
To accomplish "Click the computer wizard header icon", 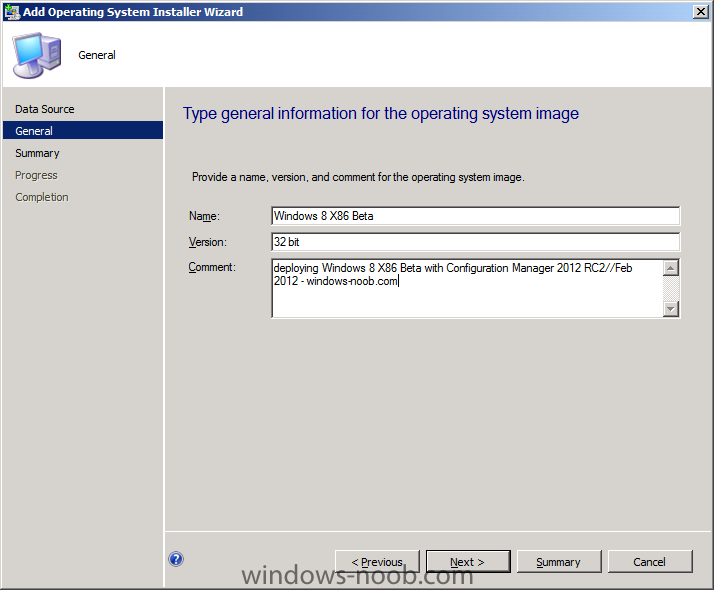I will tap(37, 55).
